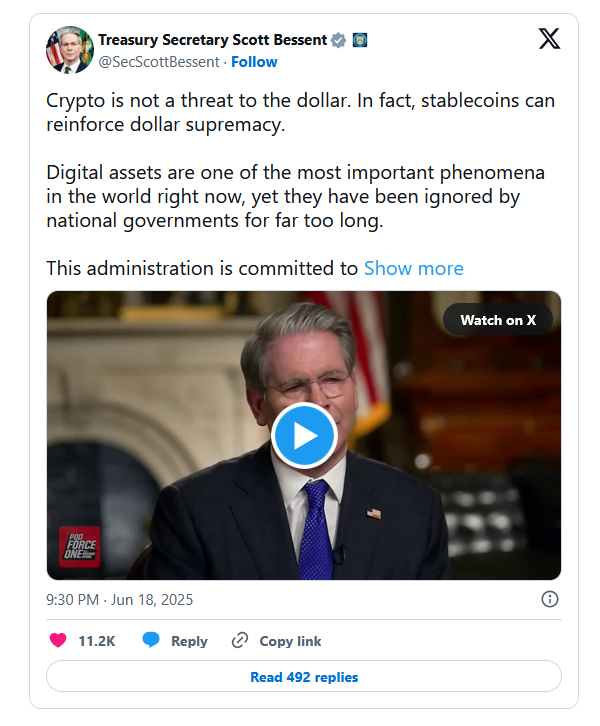Viewport: 600px width, 726px height.
Task: Like the tweet with heart icon
Action: pos(58,640)
